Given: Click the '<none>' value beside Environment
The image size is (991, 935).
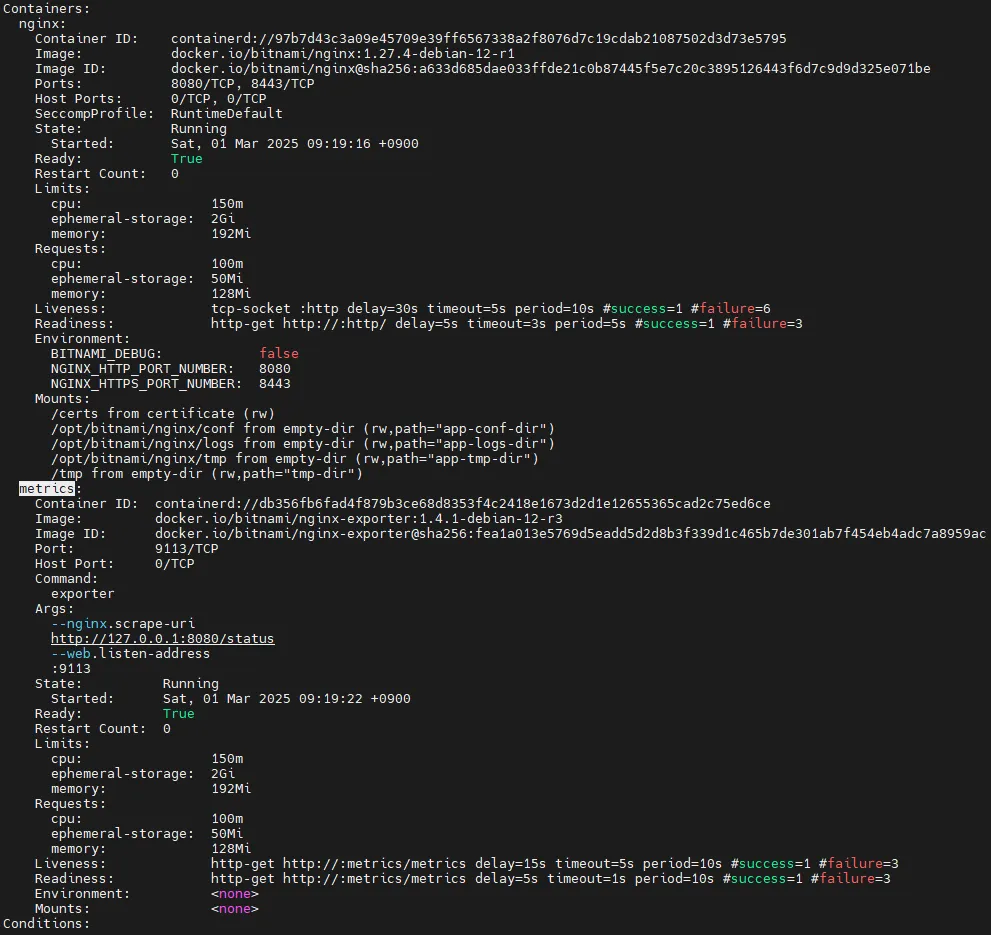Looking at the screenshot, I should click(x=234, y=894).
